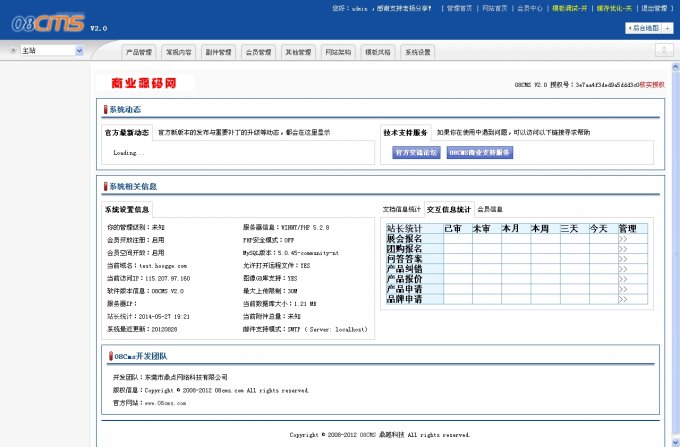Click the >> manage arrow for 产品报价
The width and height of the screenshot is (680, 447).
[623, 279]
